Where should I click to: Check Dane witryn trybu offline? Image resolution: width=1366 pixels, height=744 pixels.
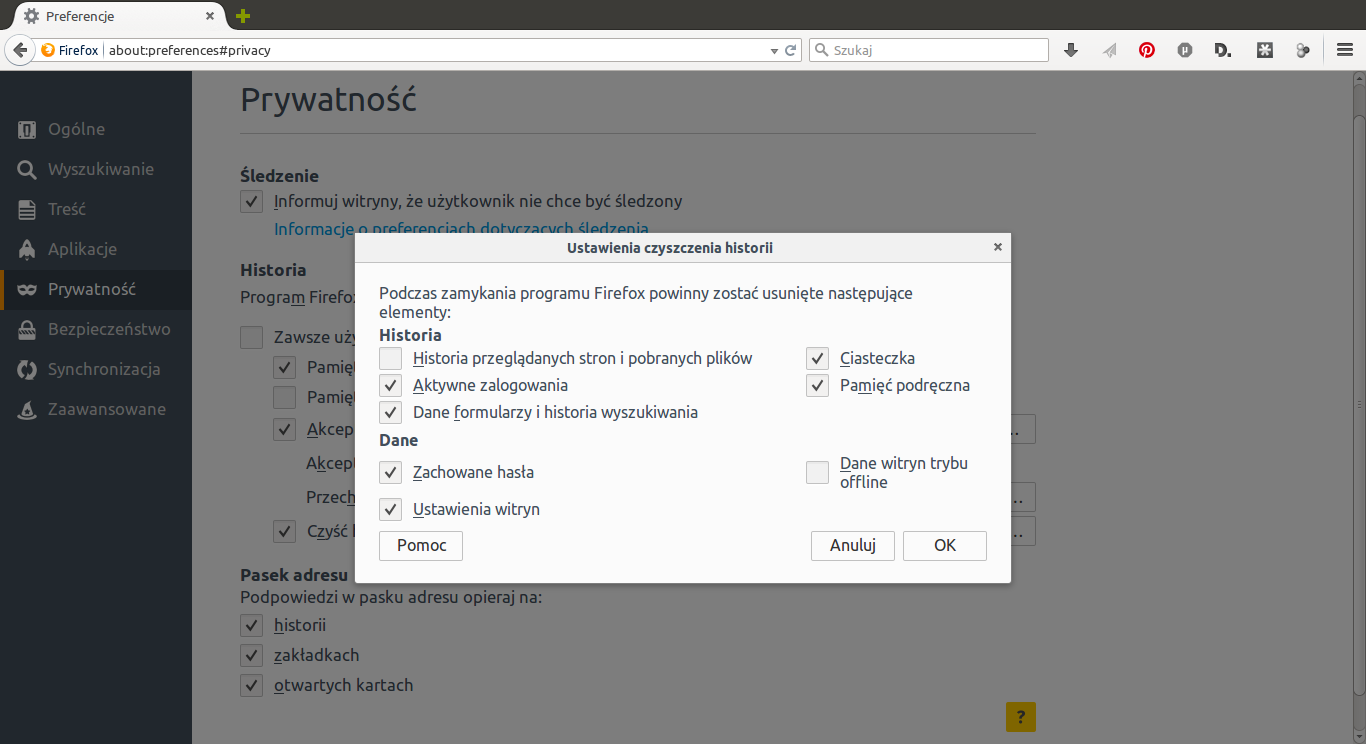point(818,473)
